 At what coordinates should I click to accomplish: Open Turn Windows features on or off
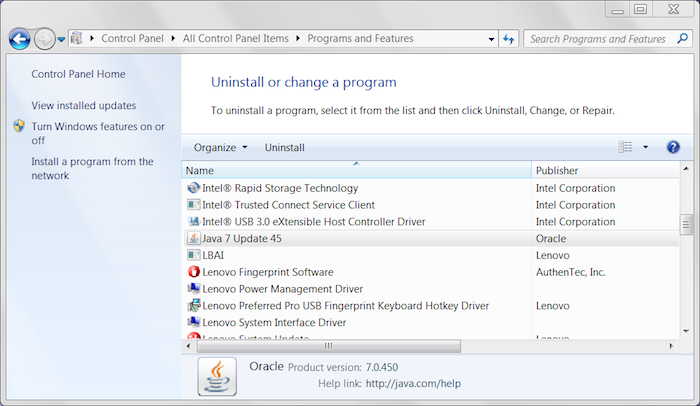pos(98,133)
